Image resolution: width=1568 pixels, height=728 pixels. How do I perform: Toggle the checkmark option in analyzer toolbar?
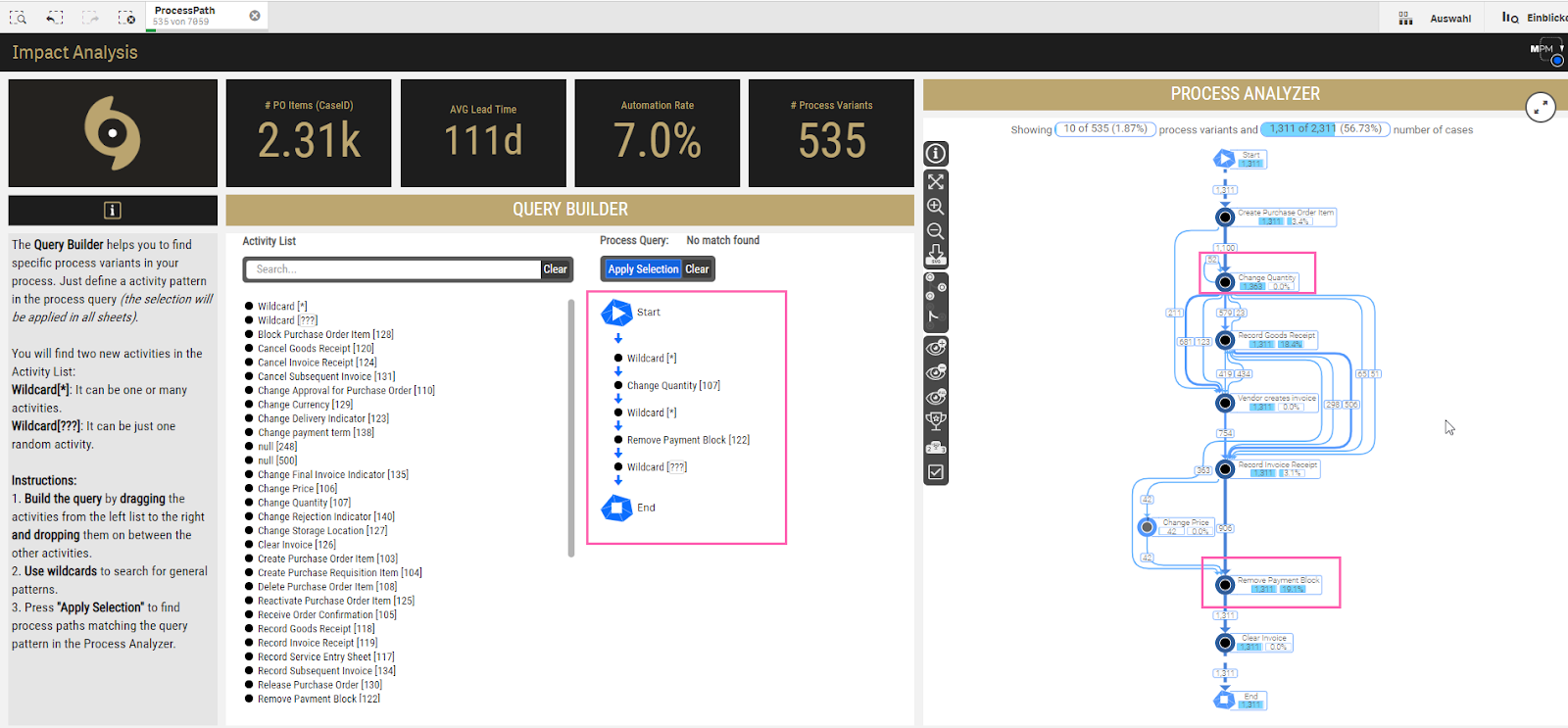(x=936, y=472)
